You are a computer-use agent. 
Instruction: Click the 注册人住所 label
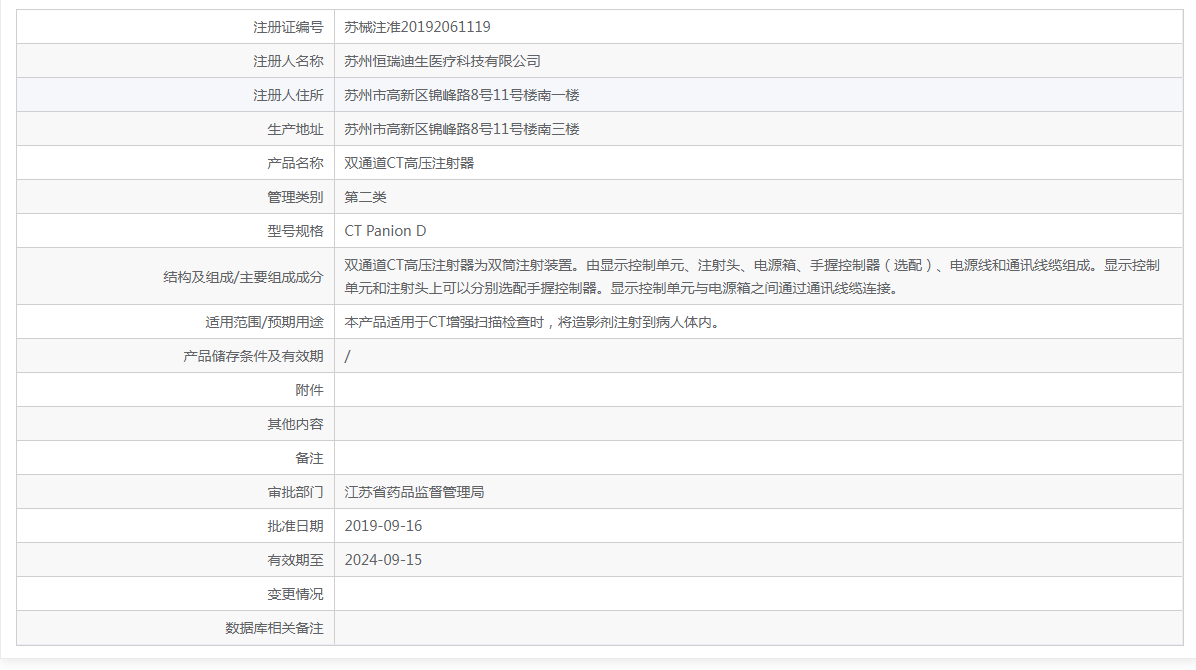tap(288, 95)
